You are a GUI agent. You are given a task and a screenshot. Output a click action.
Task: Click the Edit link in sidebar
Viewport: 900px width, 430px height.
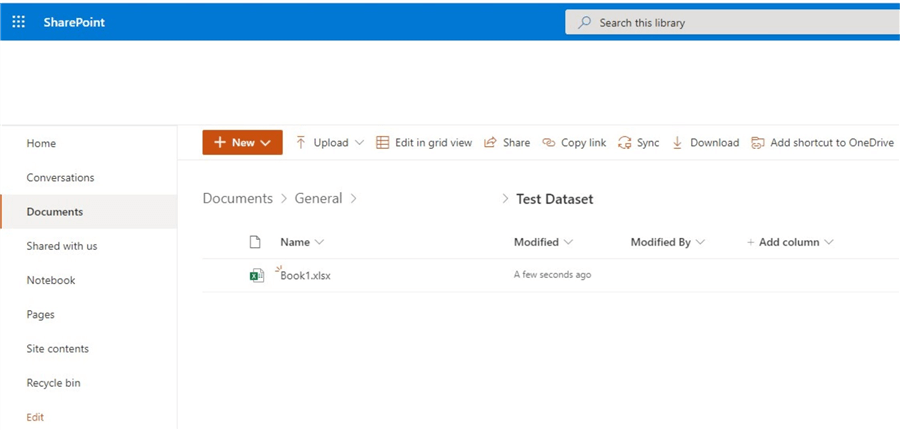35,417
